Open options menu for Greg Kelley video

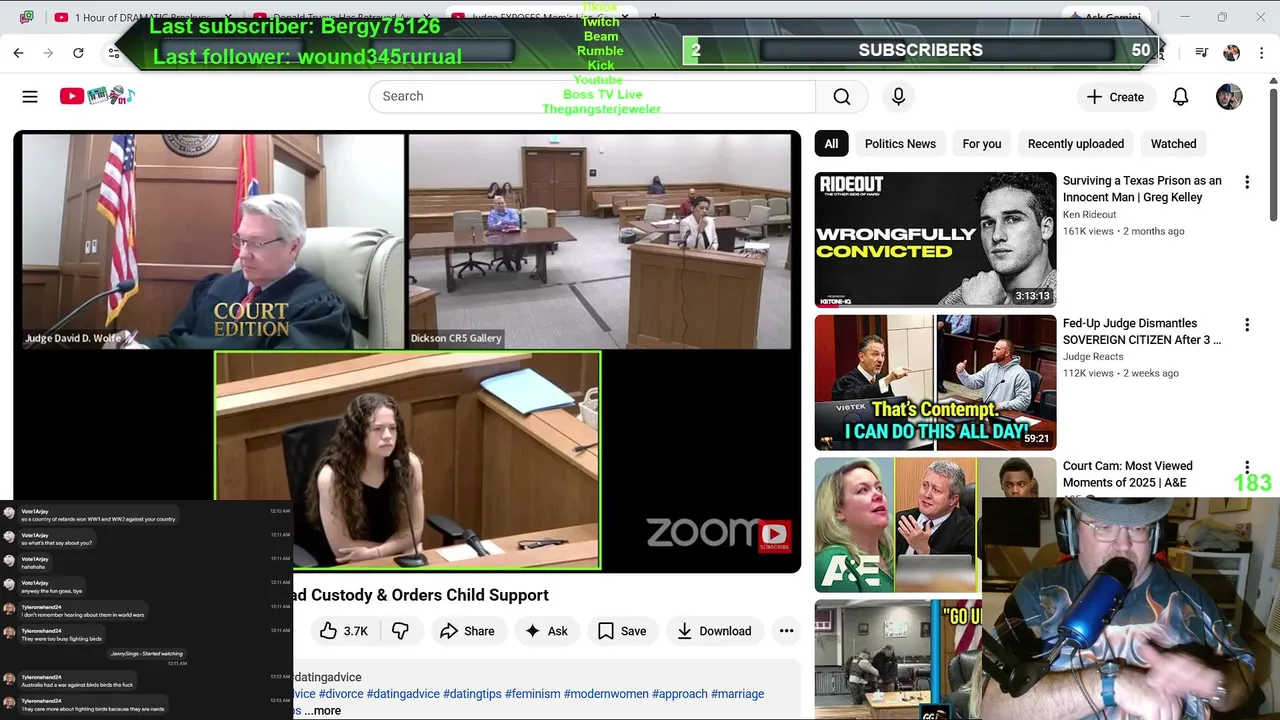coord(1246,182)
